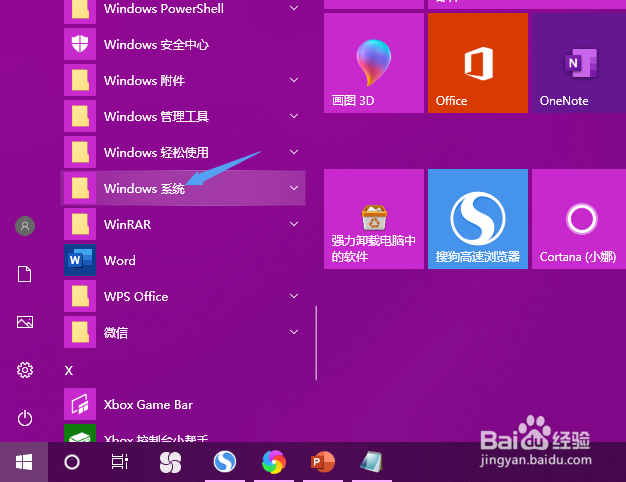Open the OneNote tile
This screenshot has width=626, height=482.
click(x=579, y=63)
